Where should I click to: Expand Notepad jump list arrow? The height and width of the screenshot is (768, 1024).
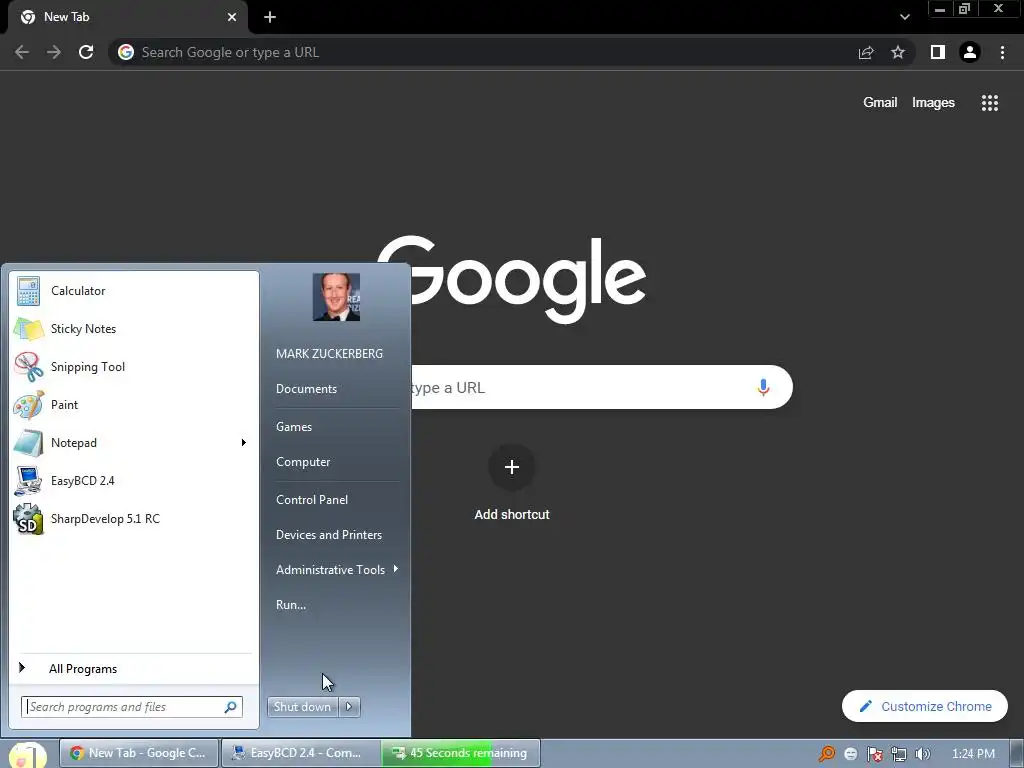tap(244, 443)
